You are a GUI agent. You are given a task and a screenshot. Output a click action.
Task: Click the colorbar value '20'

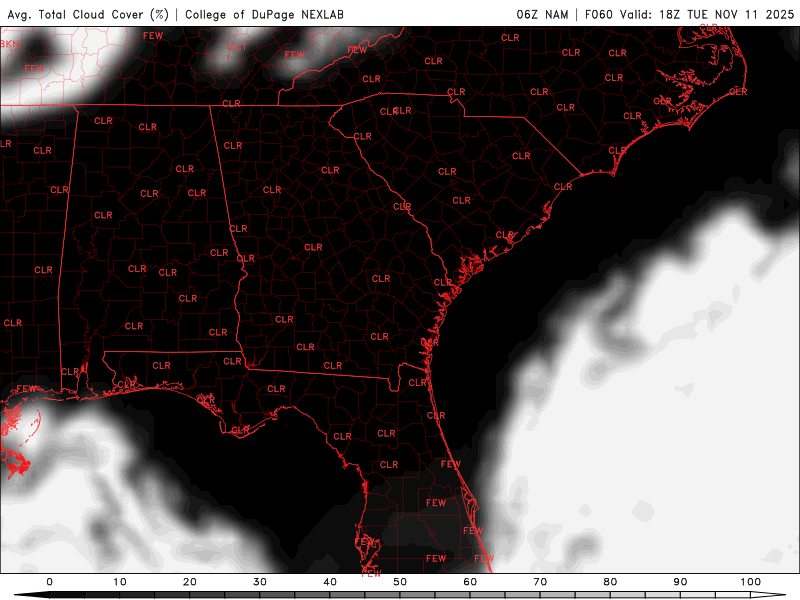(190, 582)
